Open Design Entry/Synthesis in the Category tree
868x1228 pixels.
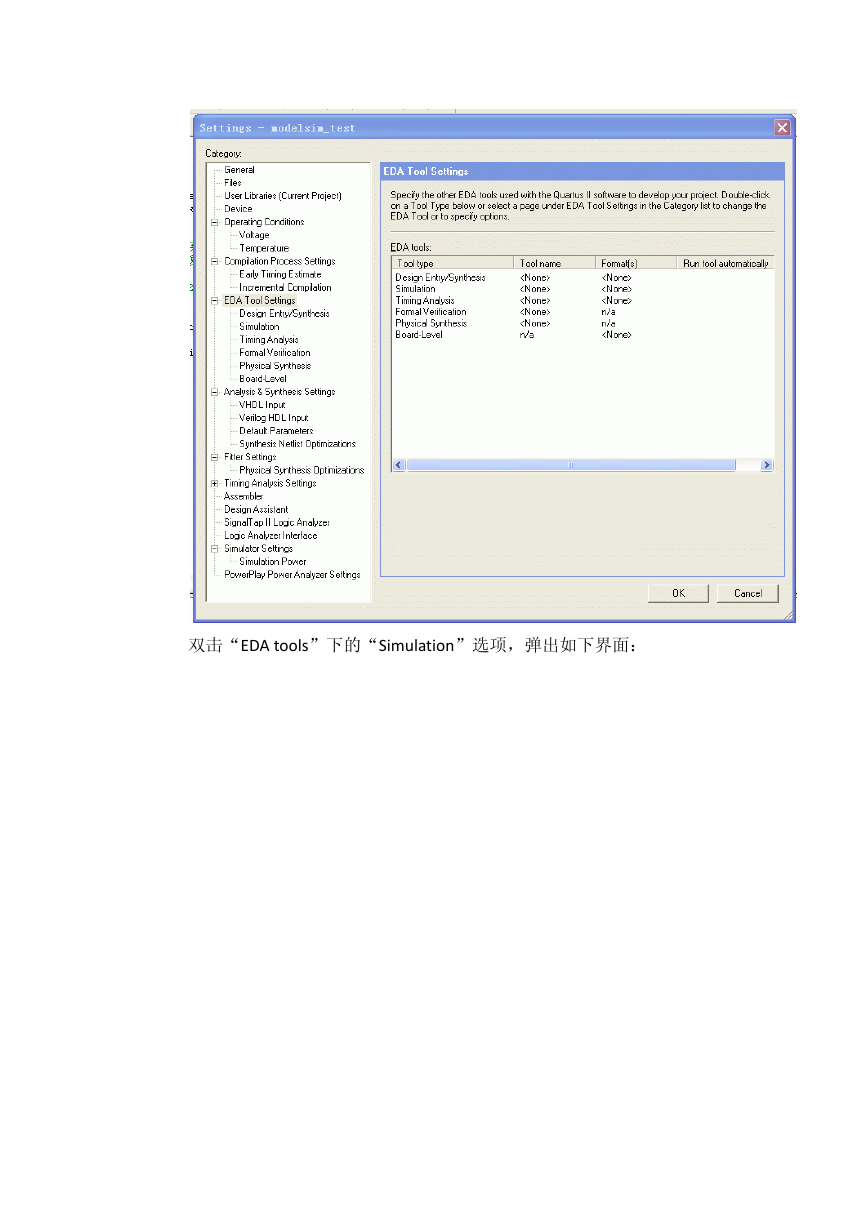point(284,313)
